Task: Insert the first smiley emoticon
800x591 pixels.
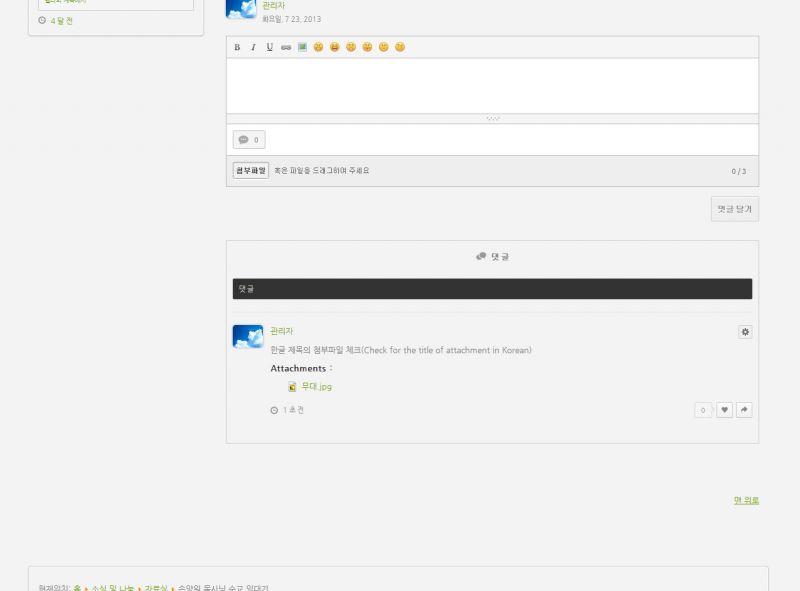Action: [x=318, y=47]
